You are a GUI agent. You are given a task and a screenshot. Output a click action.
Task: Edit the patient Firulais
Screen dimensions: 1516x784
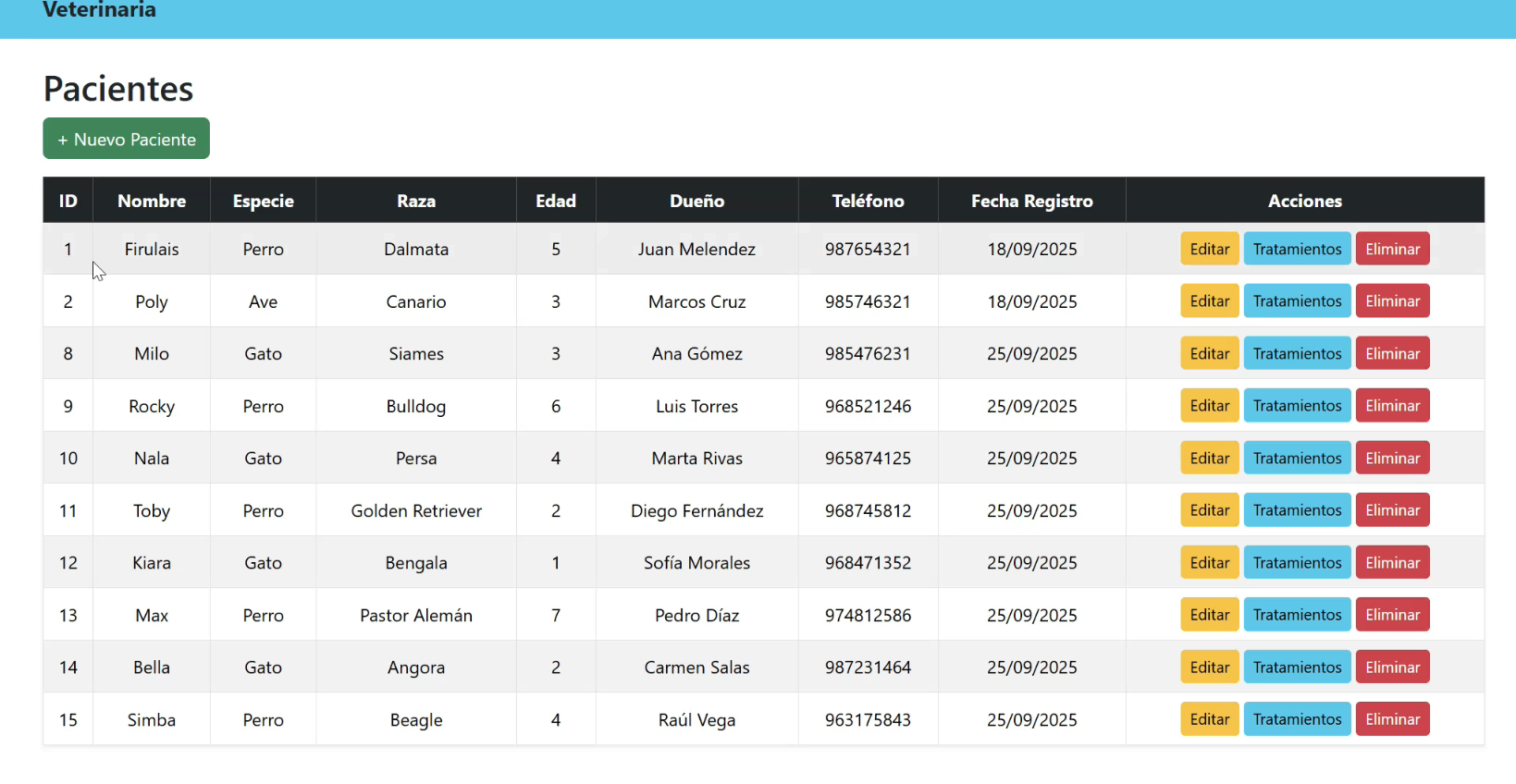1209,249
